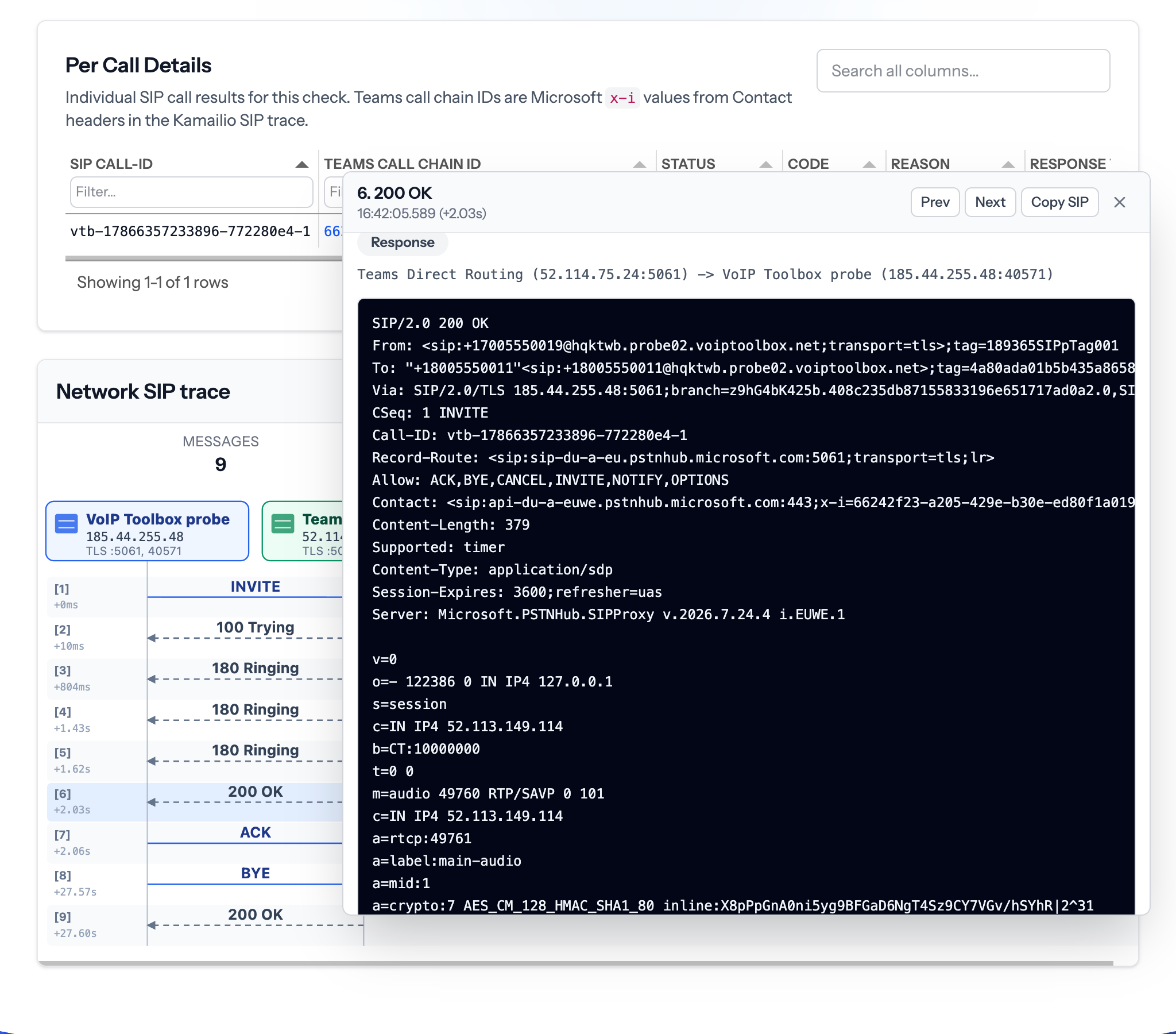Click the VoIP Toolbox probe server icon
This screenshot has width=1176, height=1034.
(66, 523)
